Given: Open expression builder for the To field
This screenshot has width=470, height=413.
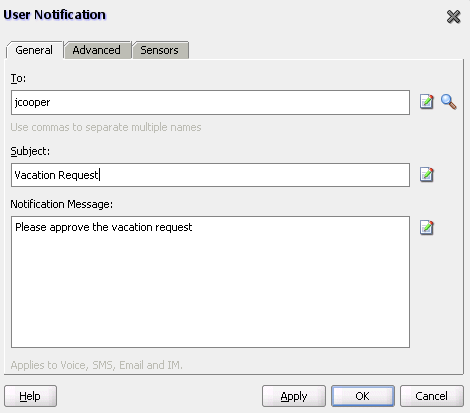Looking at the screenshot, I should pyautogui.click(x=427, y=102).
